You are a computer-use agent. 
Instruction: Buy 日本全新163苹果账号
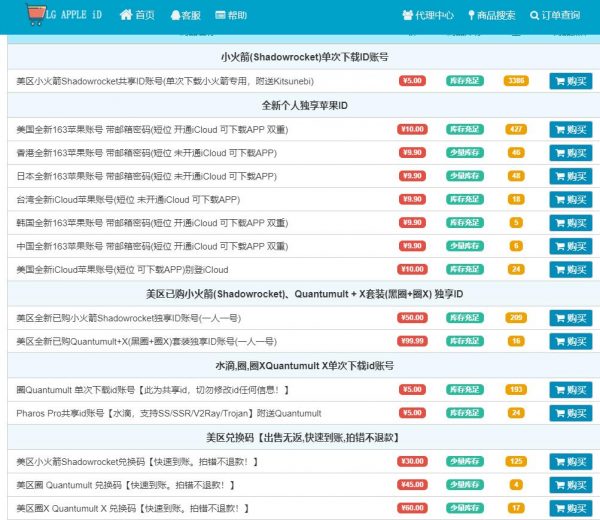[x=571, y=176]
